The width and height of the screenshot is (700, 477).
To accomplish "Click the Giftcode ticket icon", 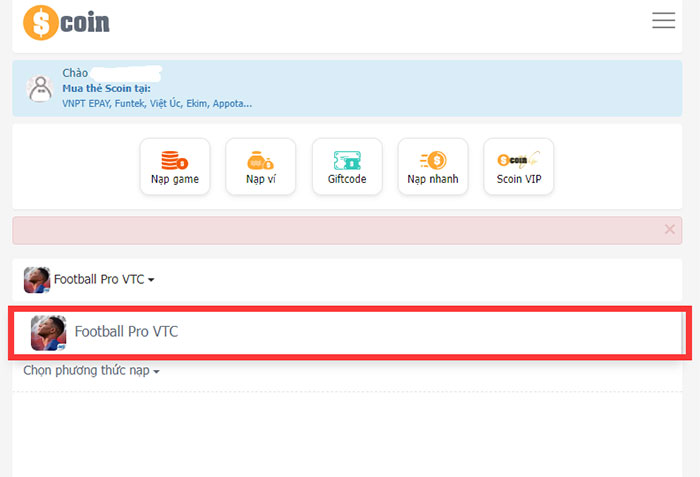I will [x=347, y=160].
